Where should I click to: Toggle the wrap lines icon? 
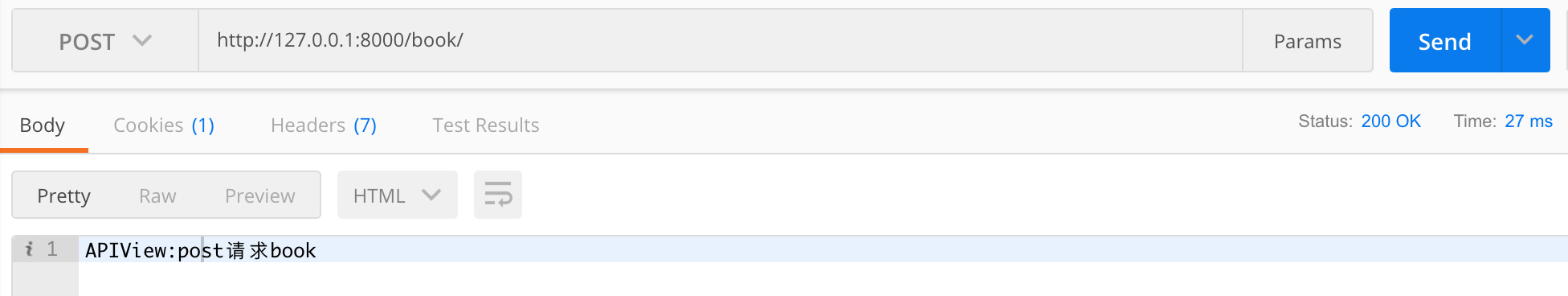click(498, 195)
